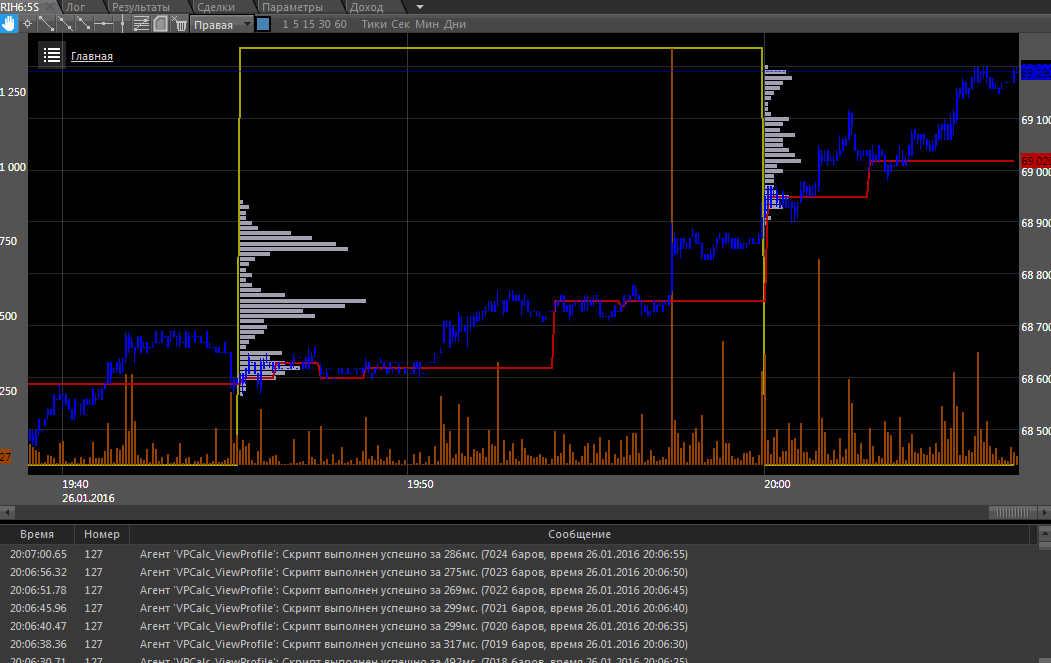Viewport: 1051px width, 663px height.
Task: Click the multi-line levels drawing tool
Action: pyautogui.click(x=141, y=24)
